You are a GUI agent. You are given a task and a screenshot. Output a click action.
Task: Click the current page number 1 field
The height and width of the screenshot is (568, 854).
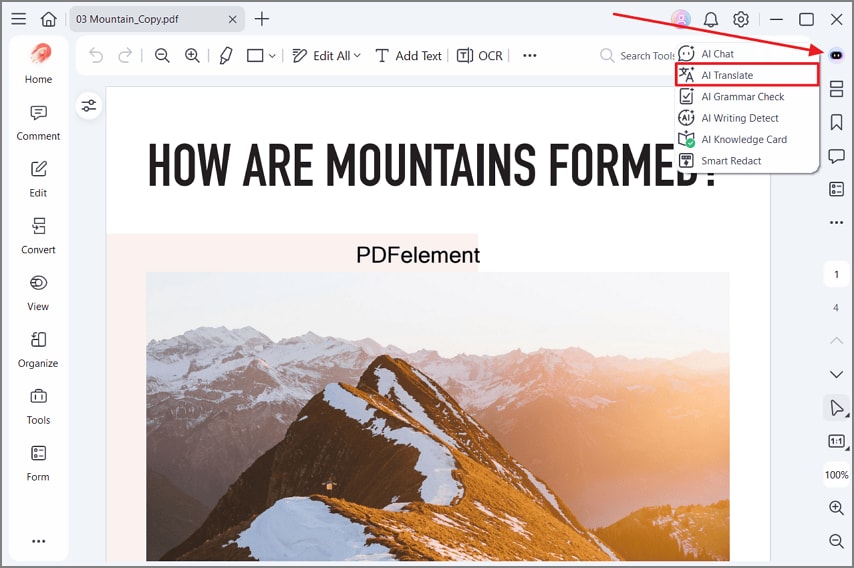(x=837, y=274)
